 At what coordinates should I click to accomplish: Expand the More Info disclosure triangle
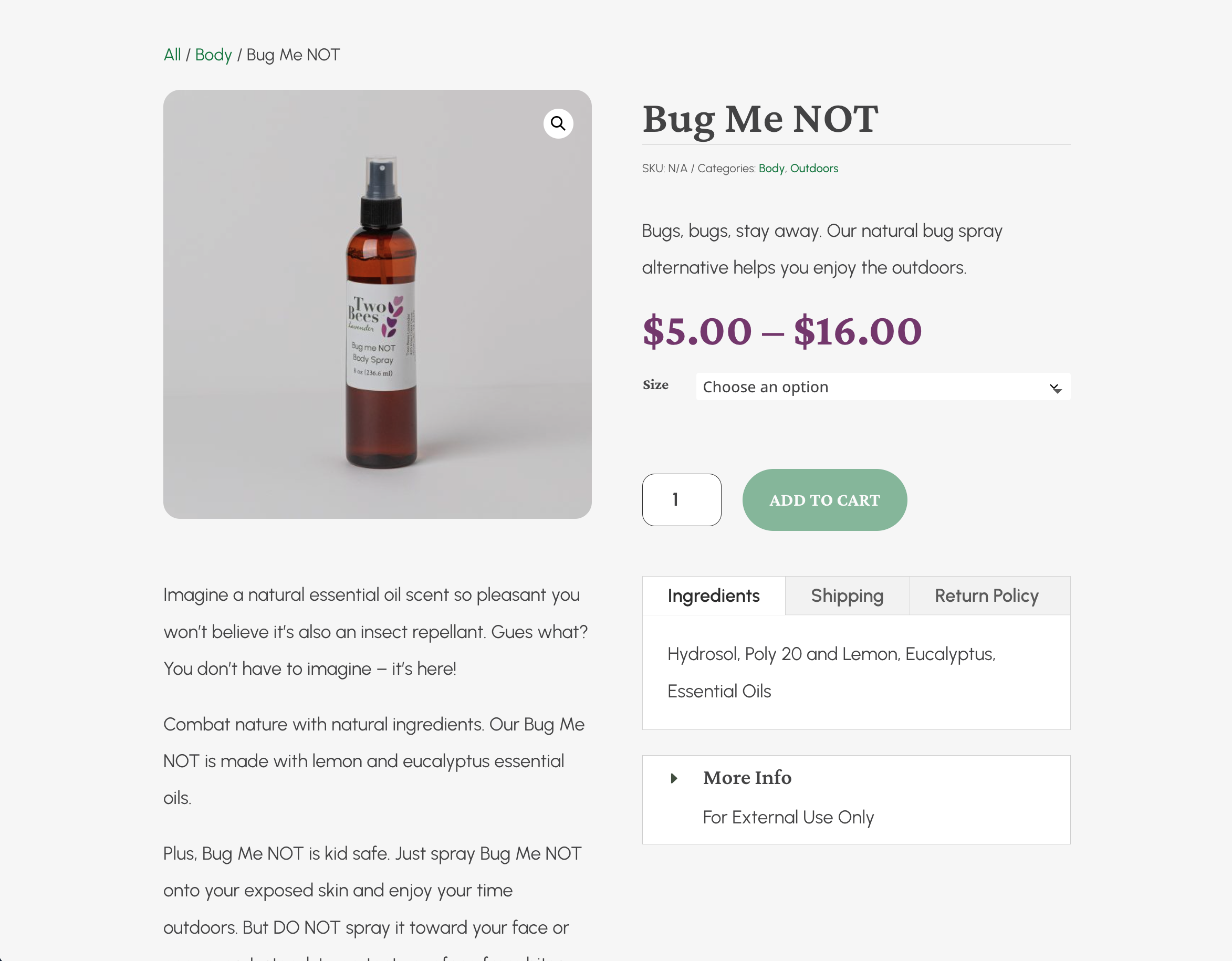[x=674, y=778]
